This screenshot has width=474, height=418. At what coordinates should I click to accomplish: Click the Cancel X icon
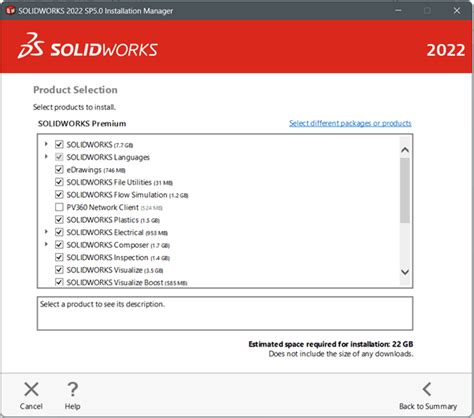31,389
